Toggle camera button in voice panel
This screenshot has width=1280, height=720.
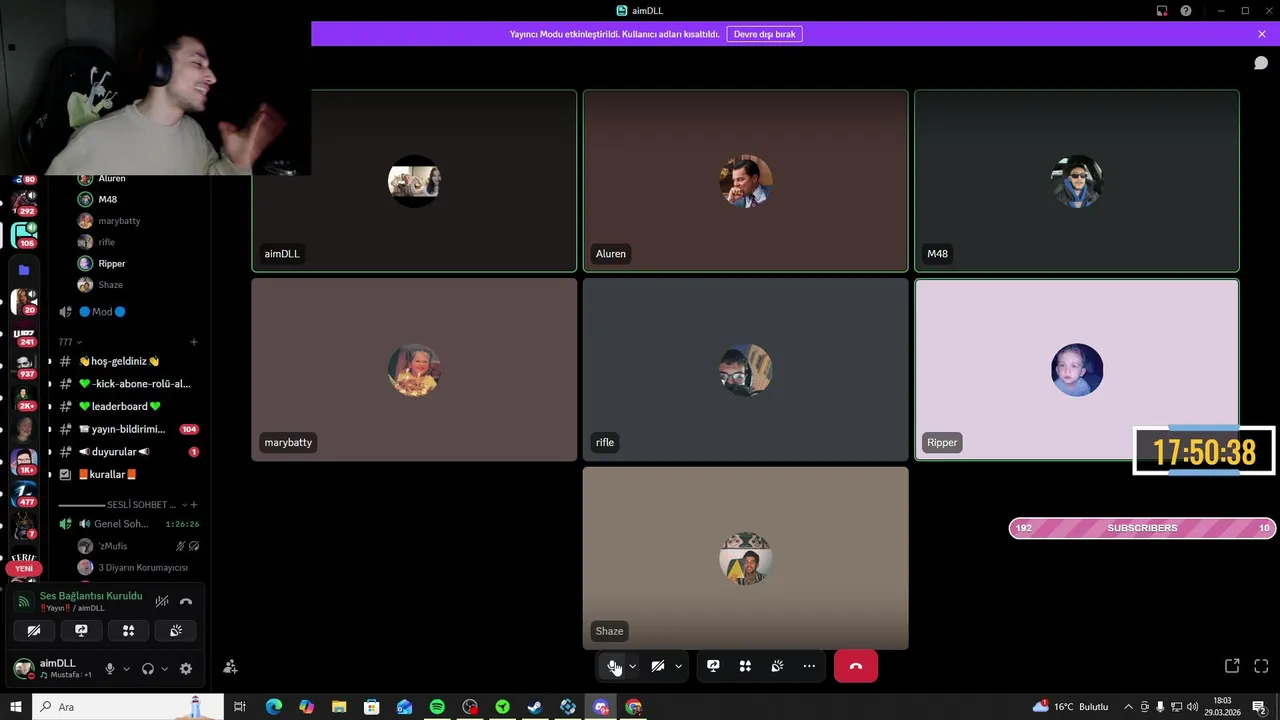tap(34, 631)
